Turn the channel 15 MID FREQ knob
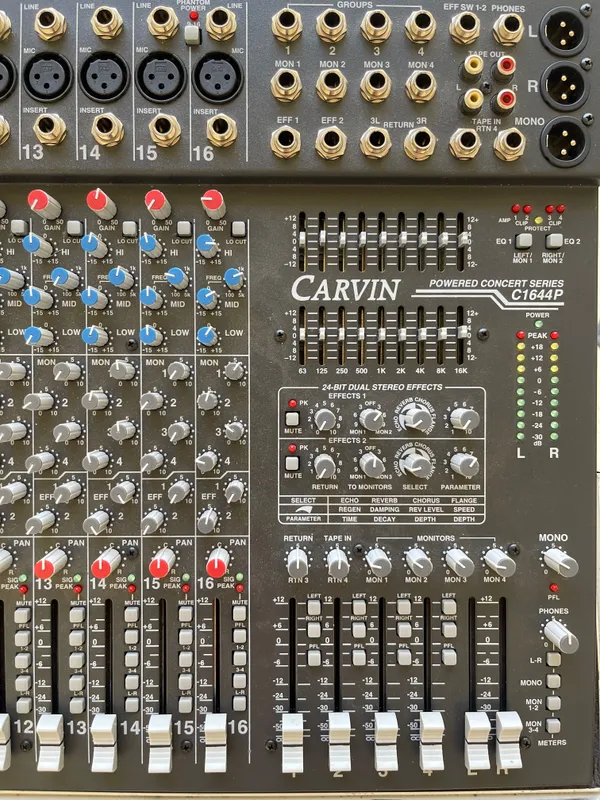The width and height of the screenshot is (600, 800). pyautogui.click(x=178, y=278)
